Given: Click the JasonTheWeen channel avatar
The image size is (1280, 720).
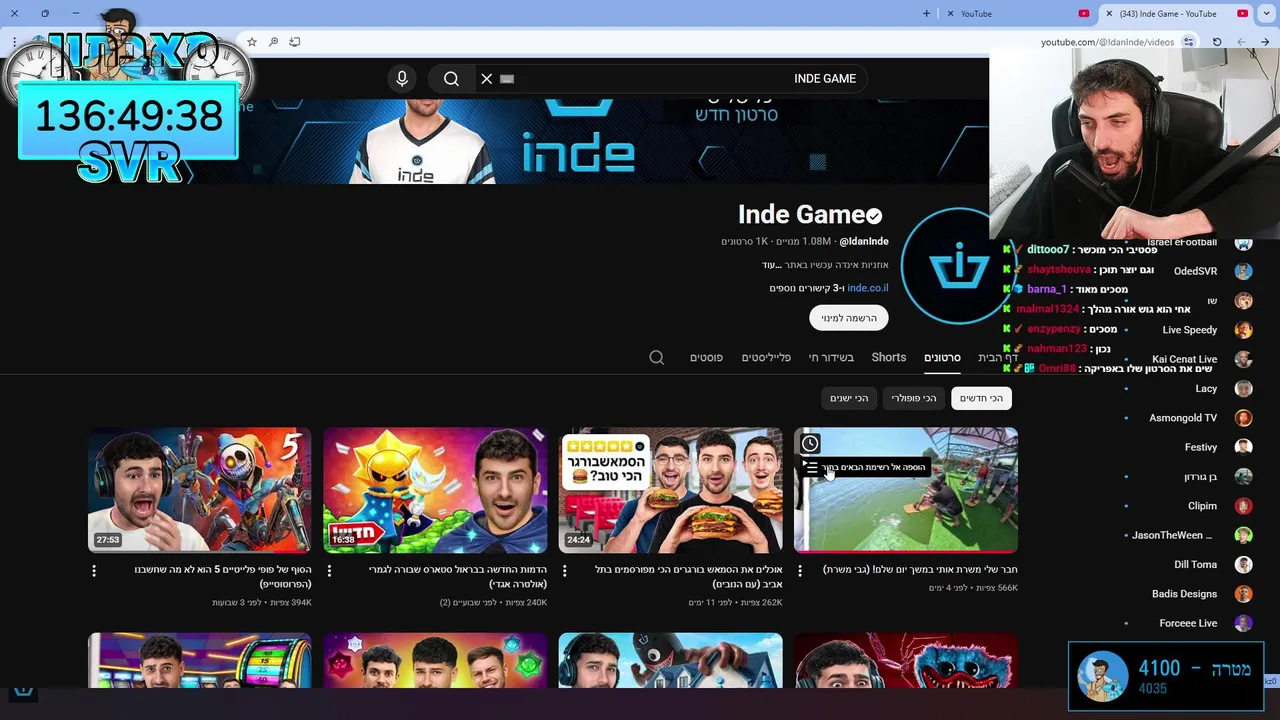Looking at the screenshot, I should (1243, 535).
